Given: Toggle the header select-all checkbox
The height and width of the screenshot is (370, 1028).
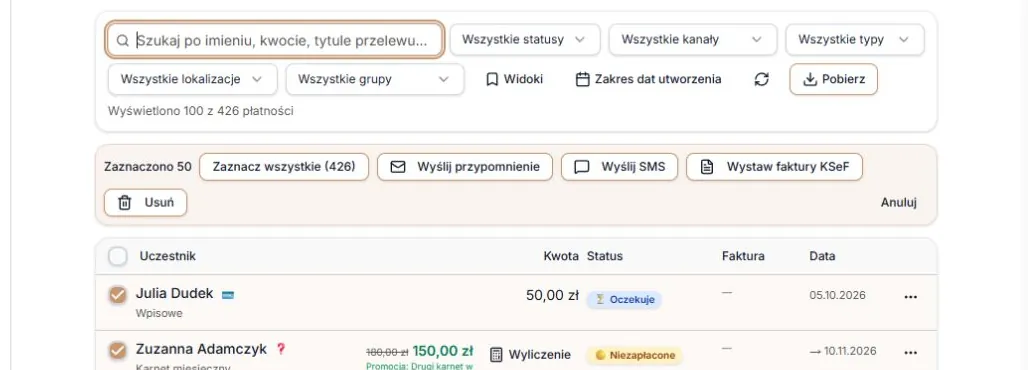Looking at the screenshot, I should [x=117, y=256].
